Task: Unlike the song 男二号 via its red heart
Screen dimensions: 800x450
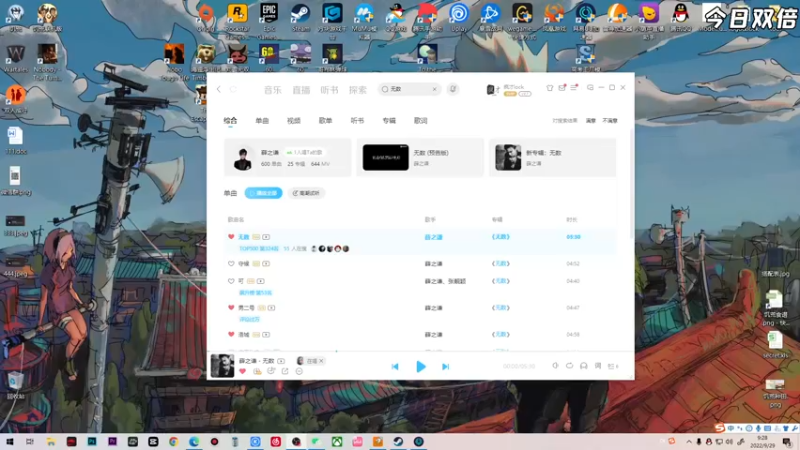Action: pos(231,308)
